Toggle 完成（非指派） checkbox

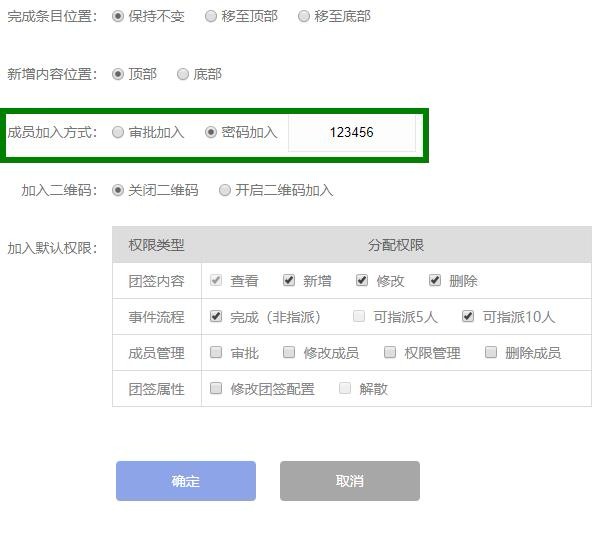click(x=216, y=316)
